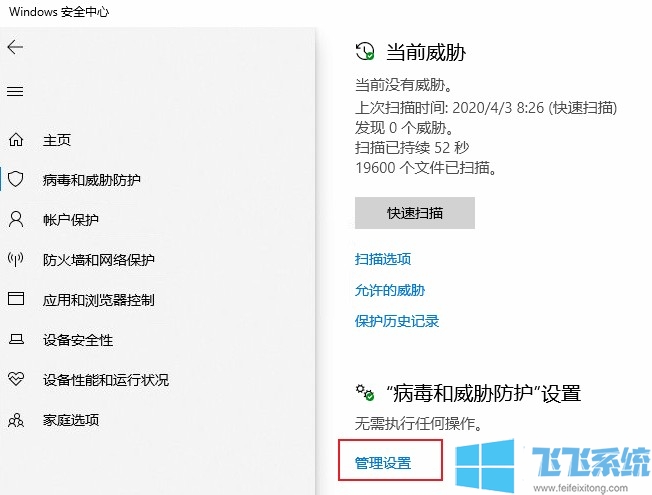This screenshot has width=652, height=495.
Task: Click the window icon for 应用和浏览器控制
Action: 15,299
